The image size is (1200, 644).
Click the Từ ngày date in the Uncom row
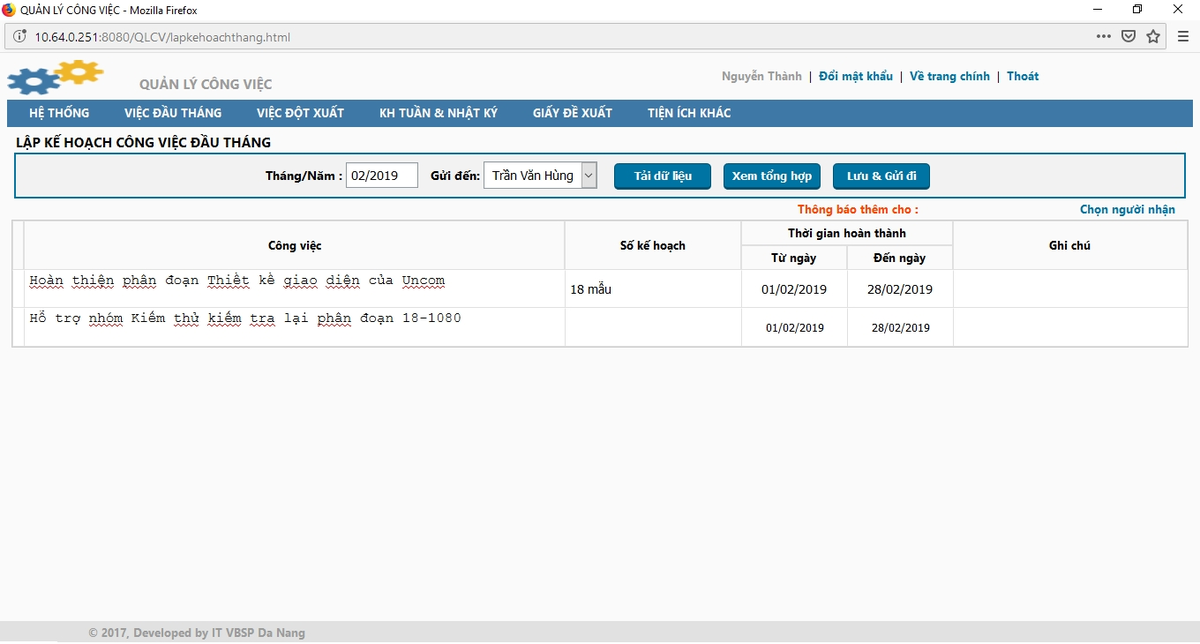click(794, 290)
